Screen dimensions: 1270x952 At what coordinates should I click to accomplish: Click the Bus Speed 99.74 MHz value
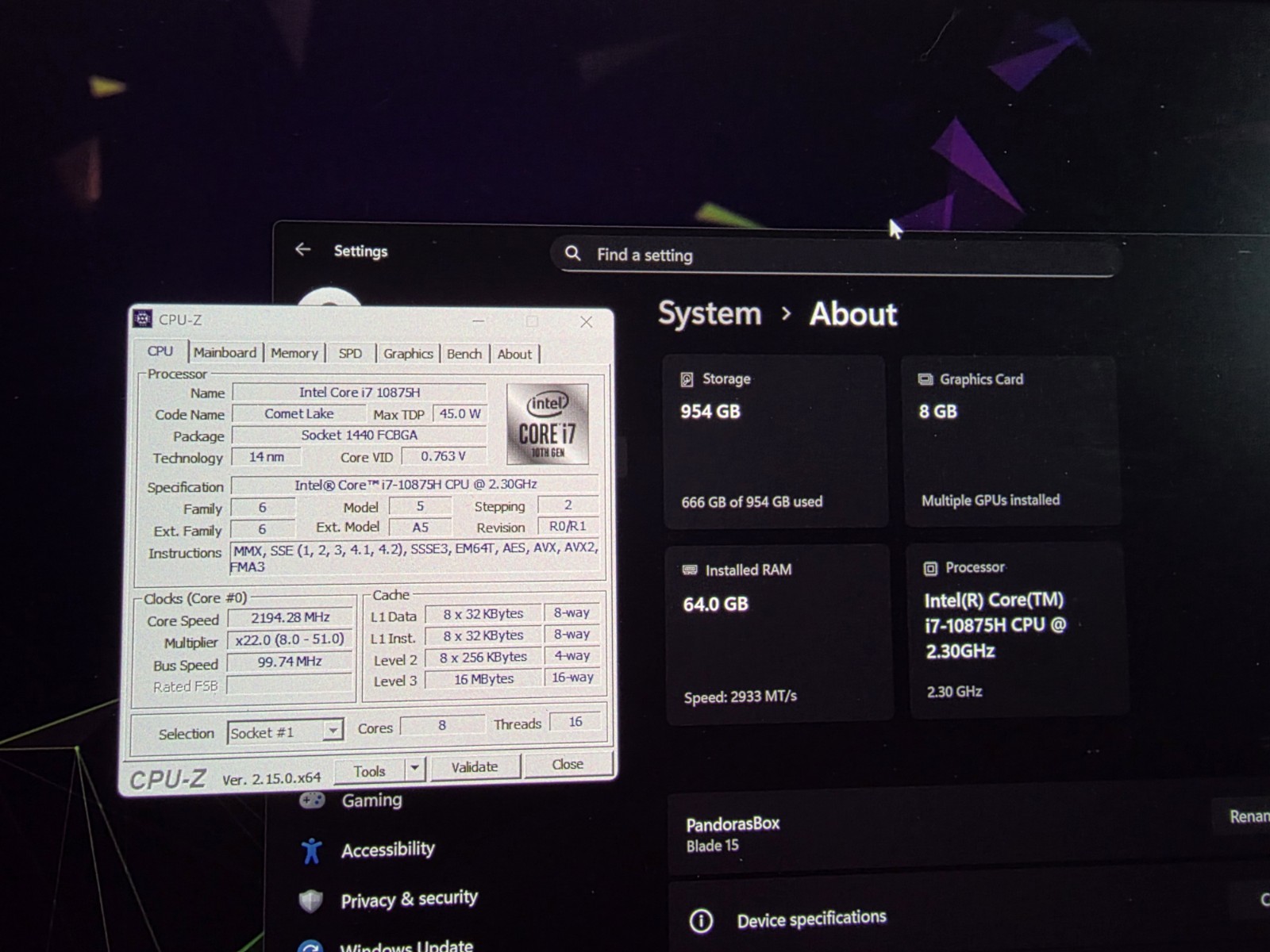[x=289, y=661]
